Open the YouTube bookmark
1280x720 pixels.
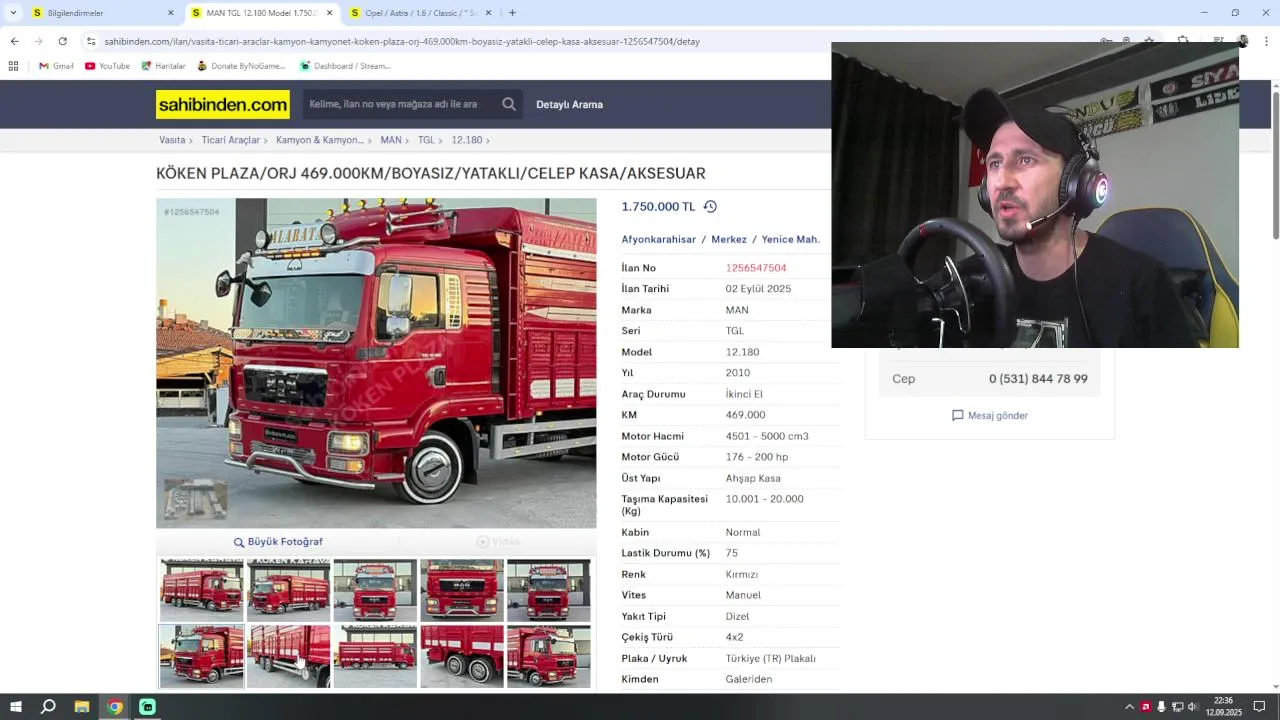tap(107, 66)
